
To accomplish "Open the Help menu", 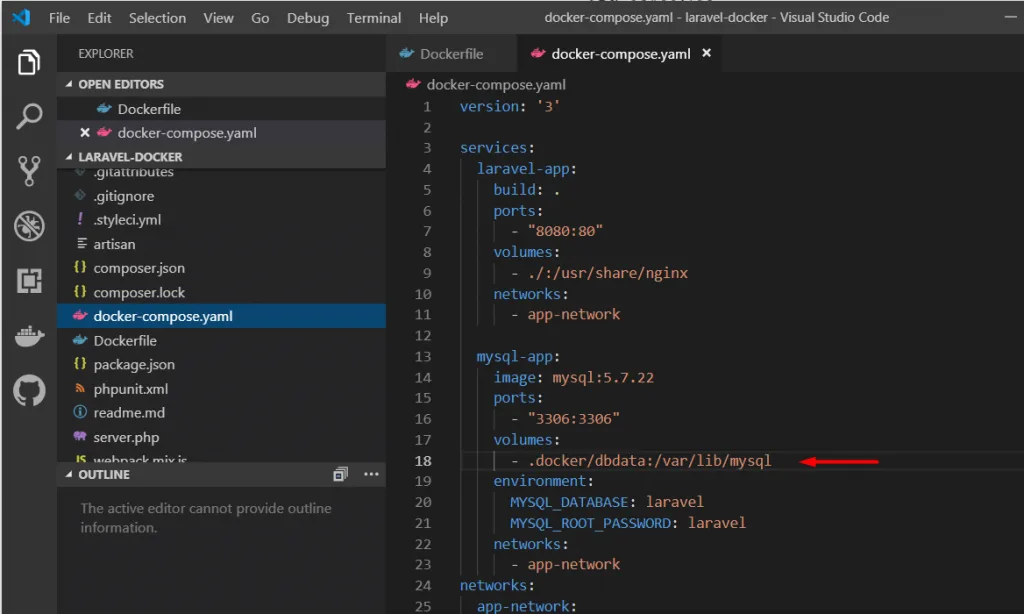I will pyautogui.click(x=433, y=18).
